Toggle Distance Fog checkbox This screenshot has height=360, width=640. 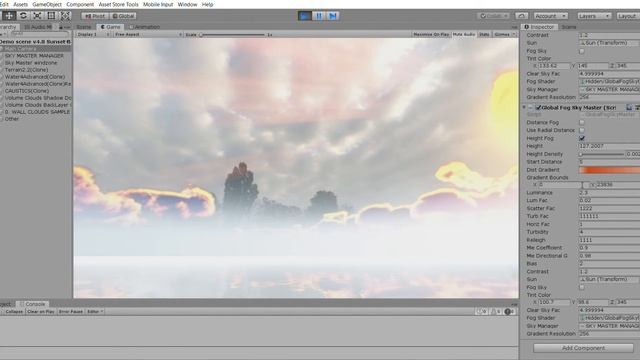click(582, 122)
